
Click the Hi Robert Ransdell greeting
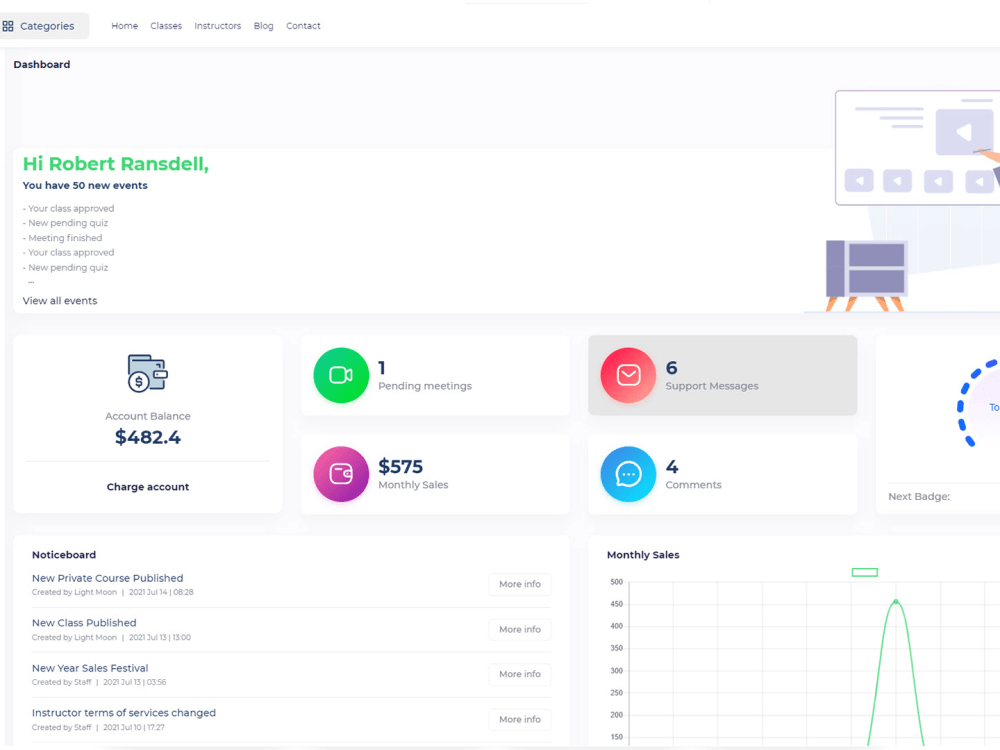[115, 164]
